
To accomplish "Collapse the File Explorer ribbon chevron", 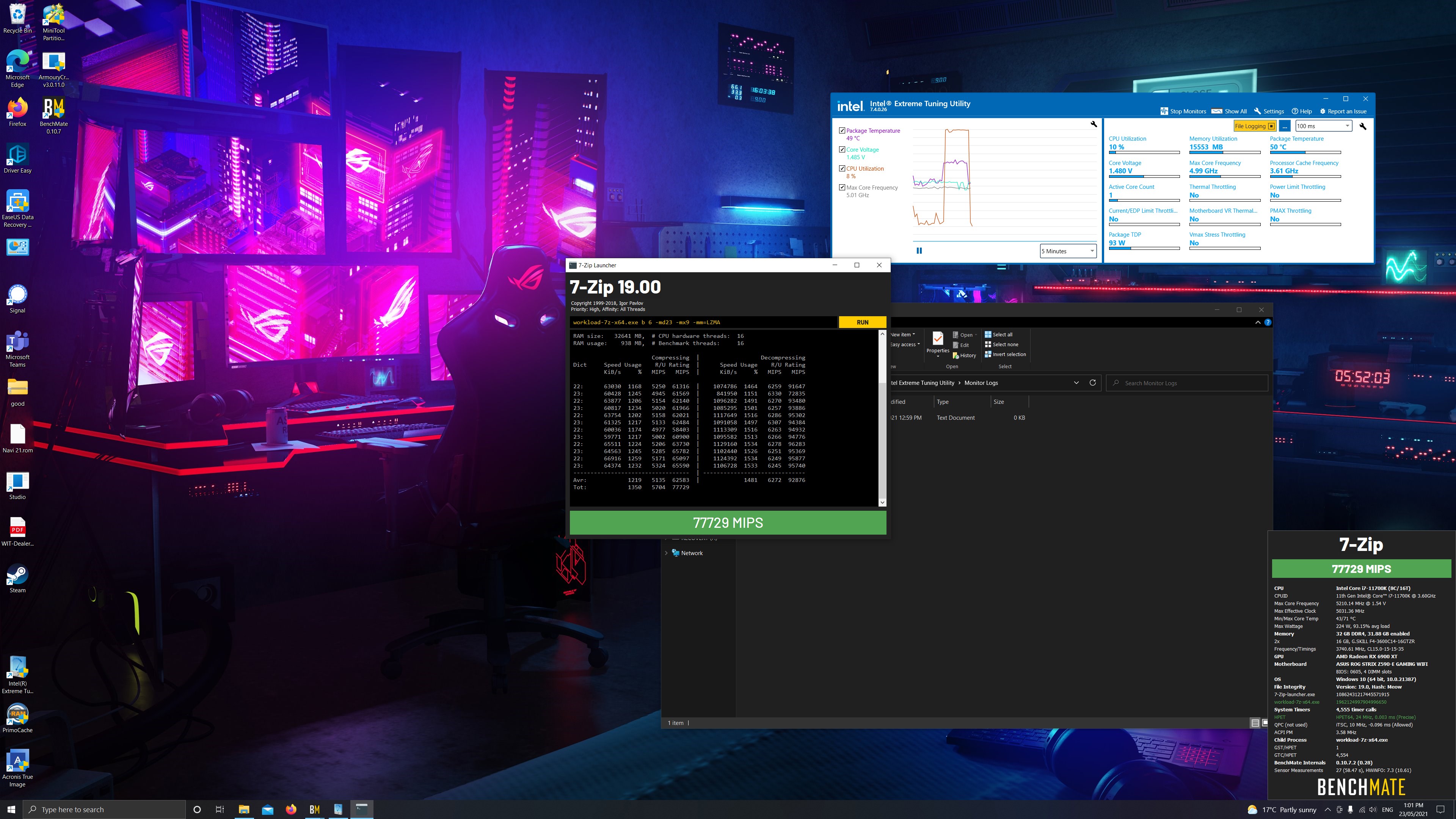I will (x=1258, y=322).
